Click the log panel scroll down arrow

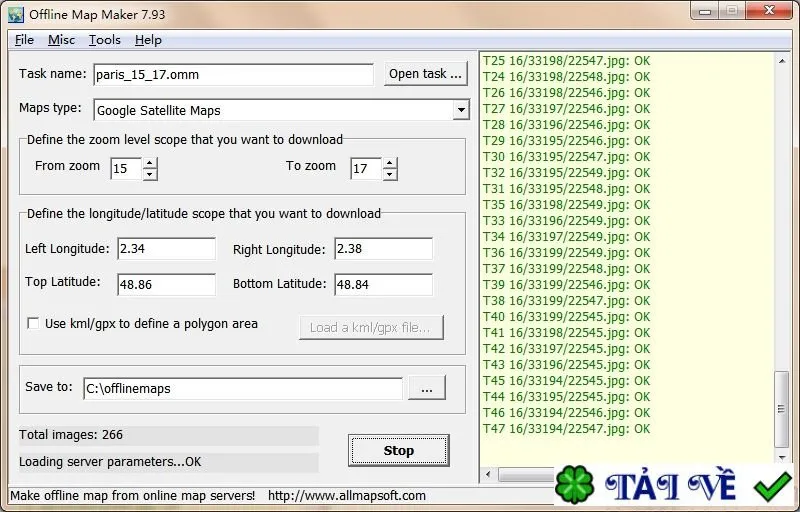(782, 458)
